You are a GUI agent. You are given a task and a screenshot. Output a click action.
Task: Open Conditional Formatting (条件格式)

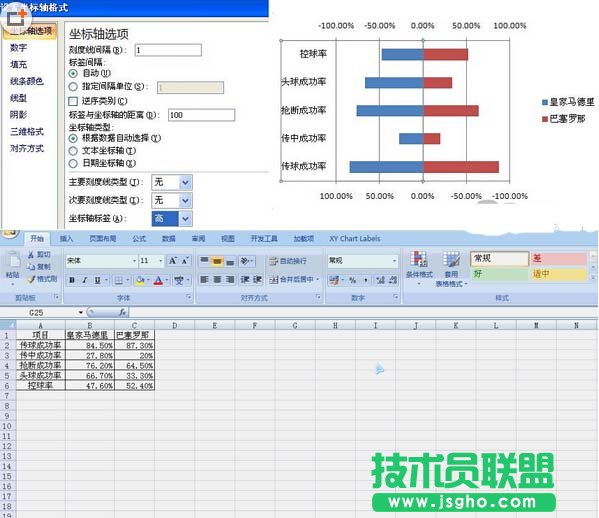coord(419,268)
